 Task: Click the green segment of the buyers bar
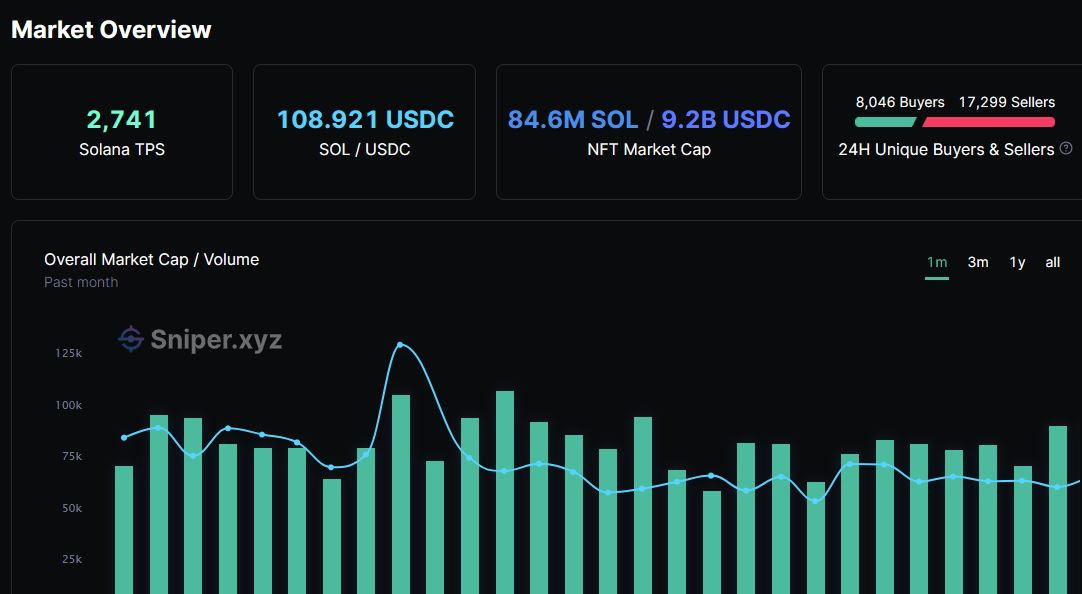pyautogui.click(x=888, y=122)
